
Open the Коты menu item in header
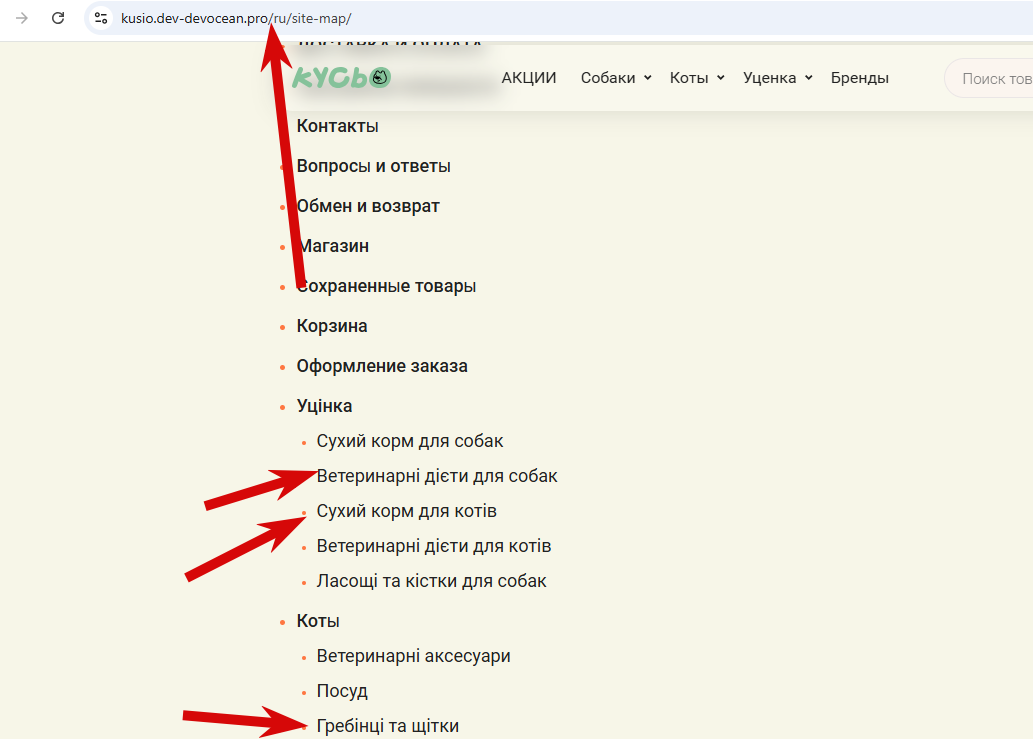click(689, 78)
